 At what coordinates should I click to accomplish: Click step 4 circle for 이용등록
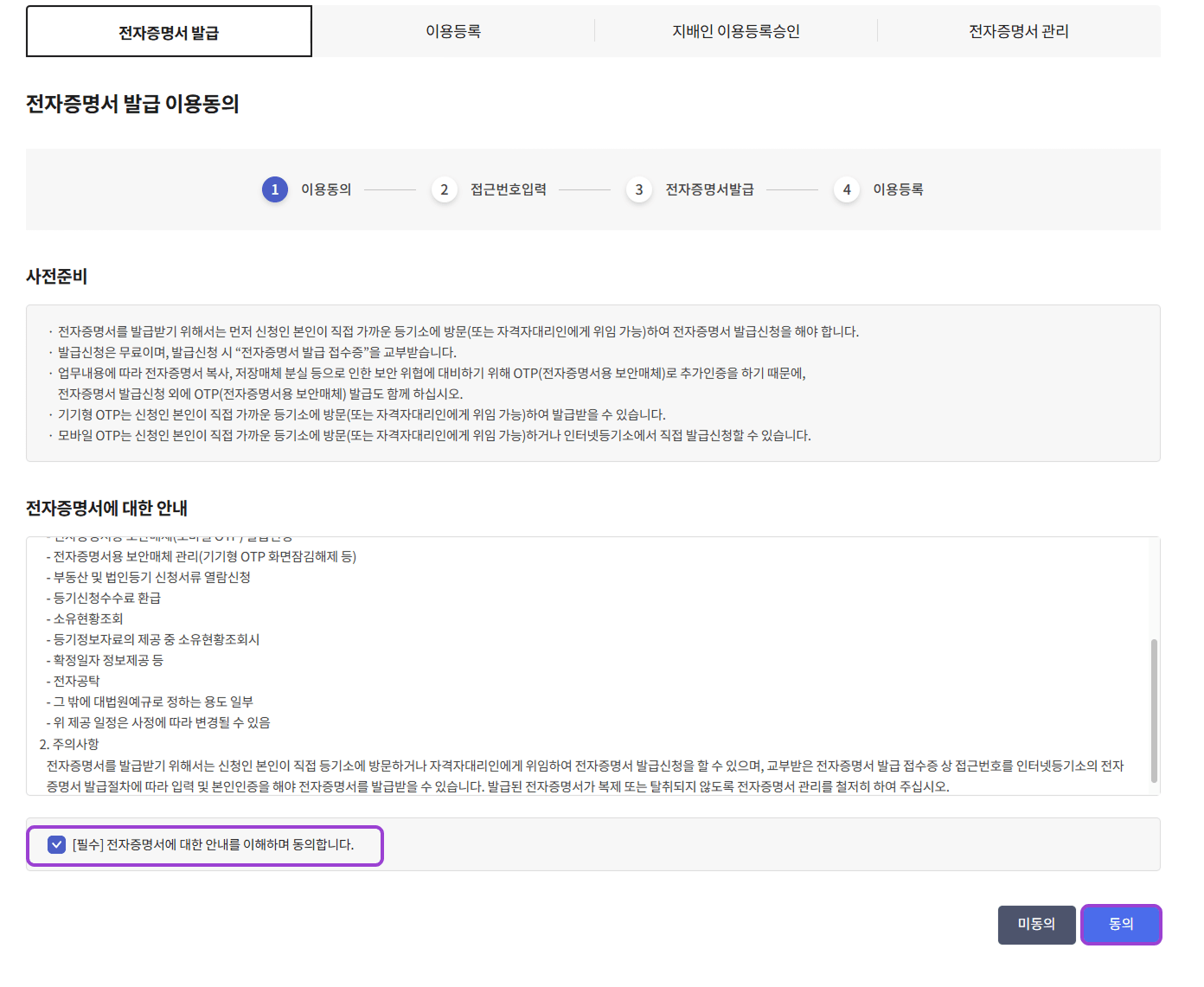[x=847, y=189]
